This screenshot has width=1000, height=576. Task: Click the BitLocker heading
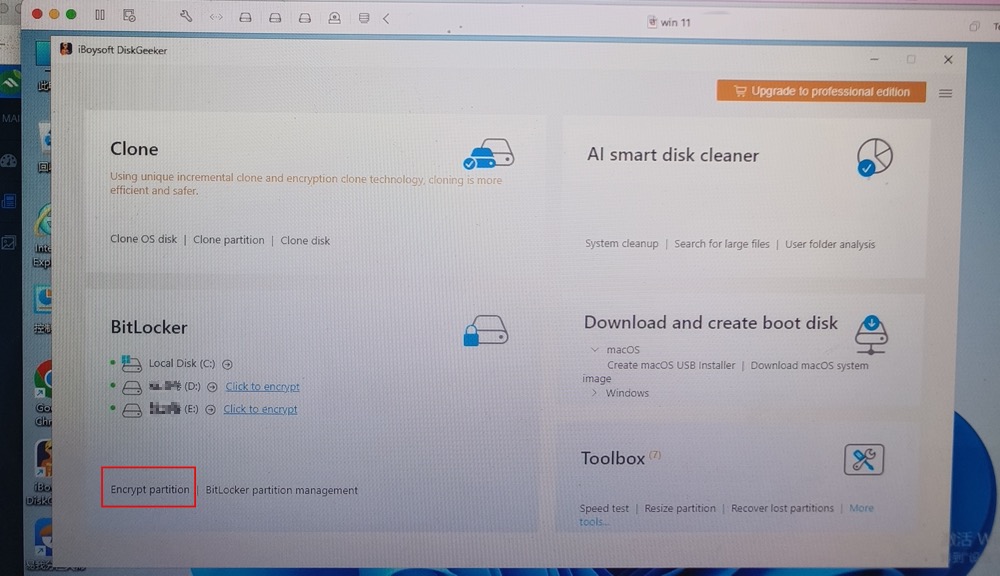pos(149,327)
